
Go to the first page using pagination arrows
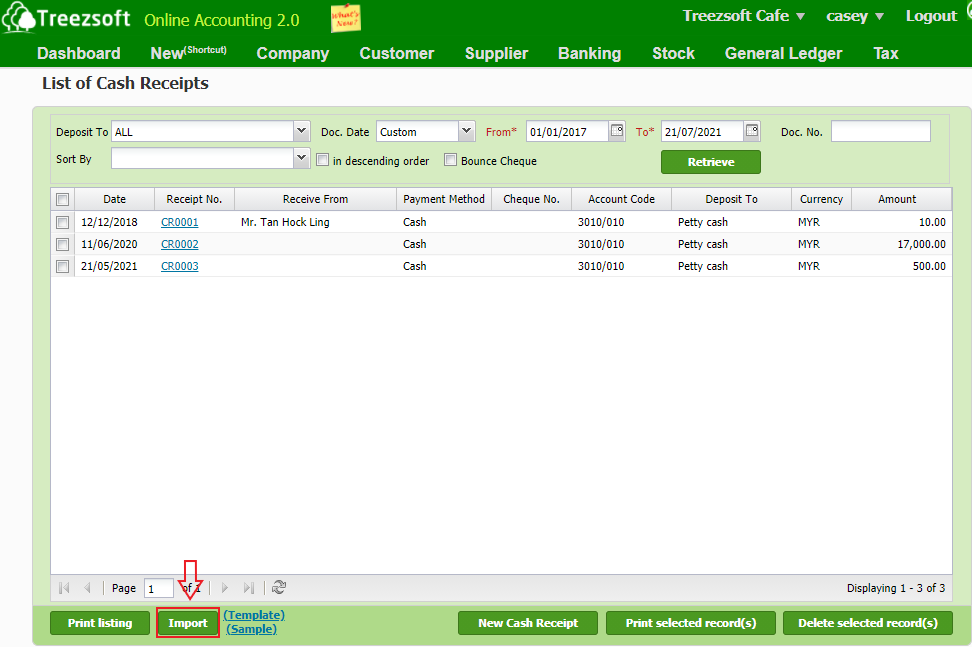(x=63, y=588)
